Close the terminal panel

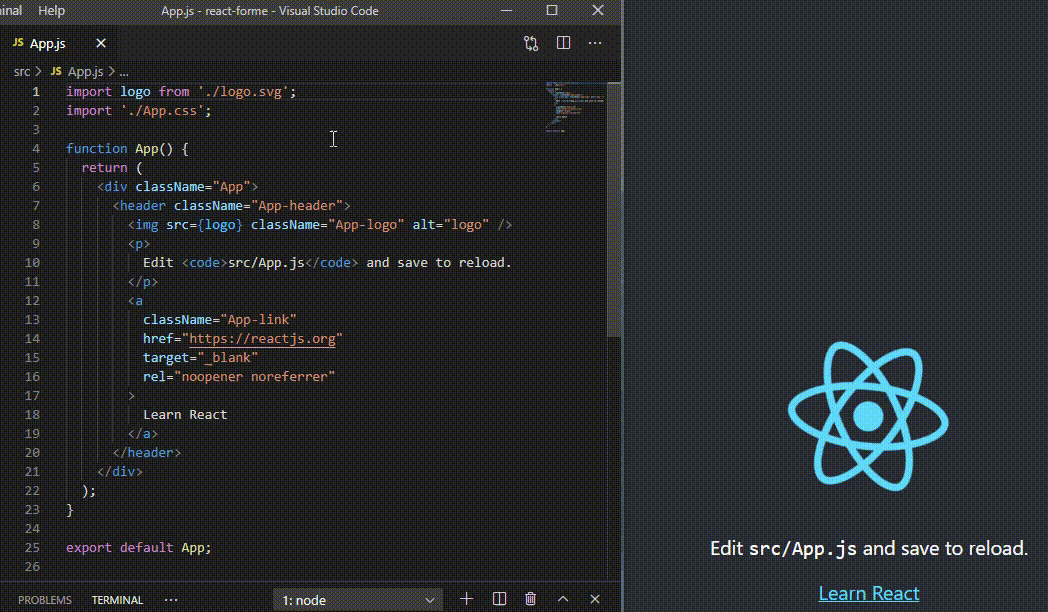pyautogui.click(x=595, y=599)
